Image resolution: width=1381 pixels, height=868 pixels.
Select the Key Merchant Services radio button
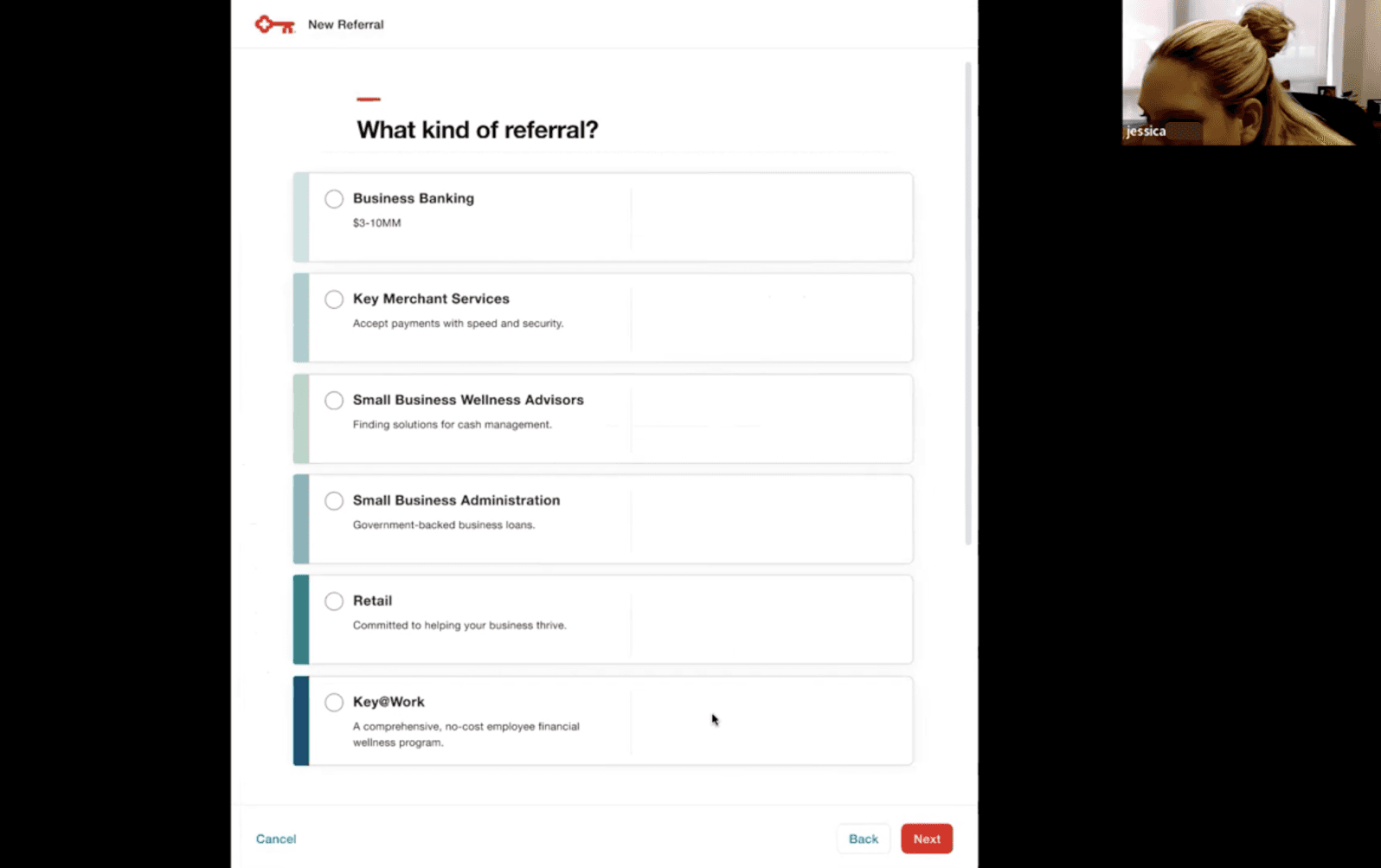334,299
